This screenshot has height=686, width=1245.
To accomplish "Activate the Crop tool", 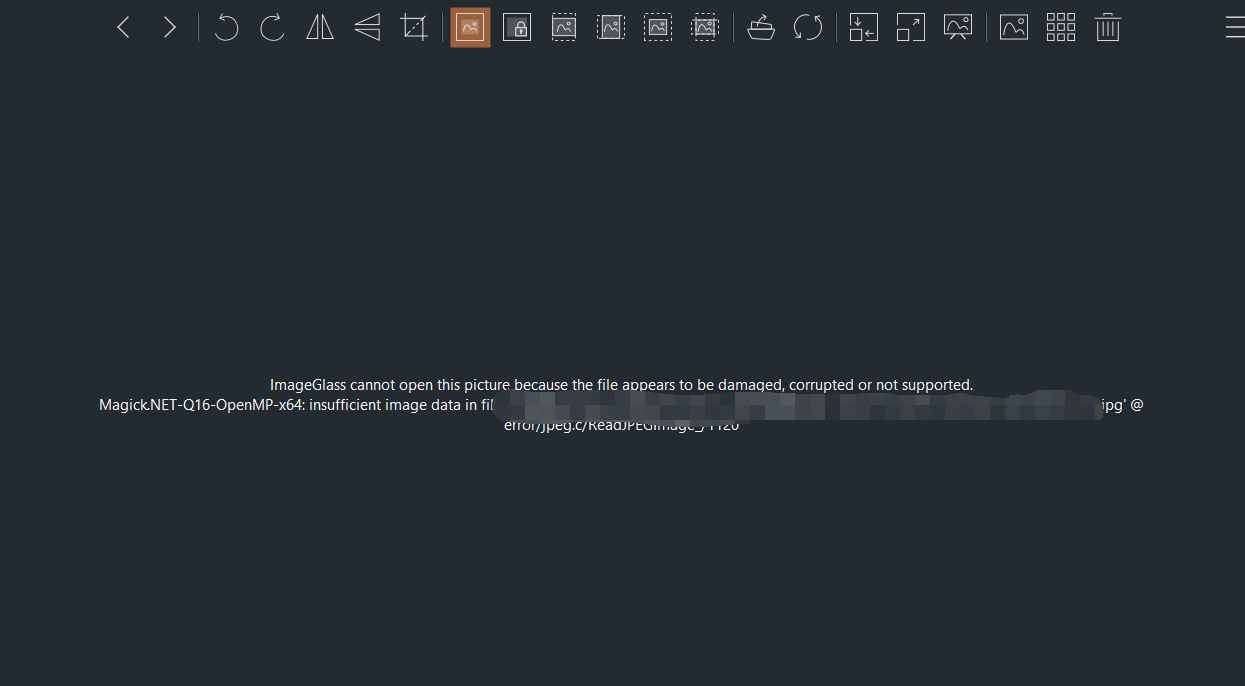I will 414,27.
